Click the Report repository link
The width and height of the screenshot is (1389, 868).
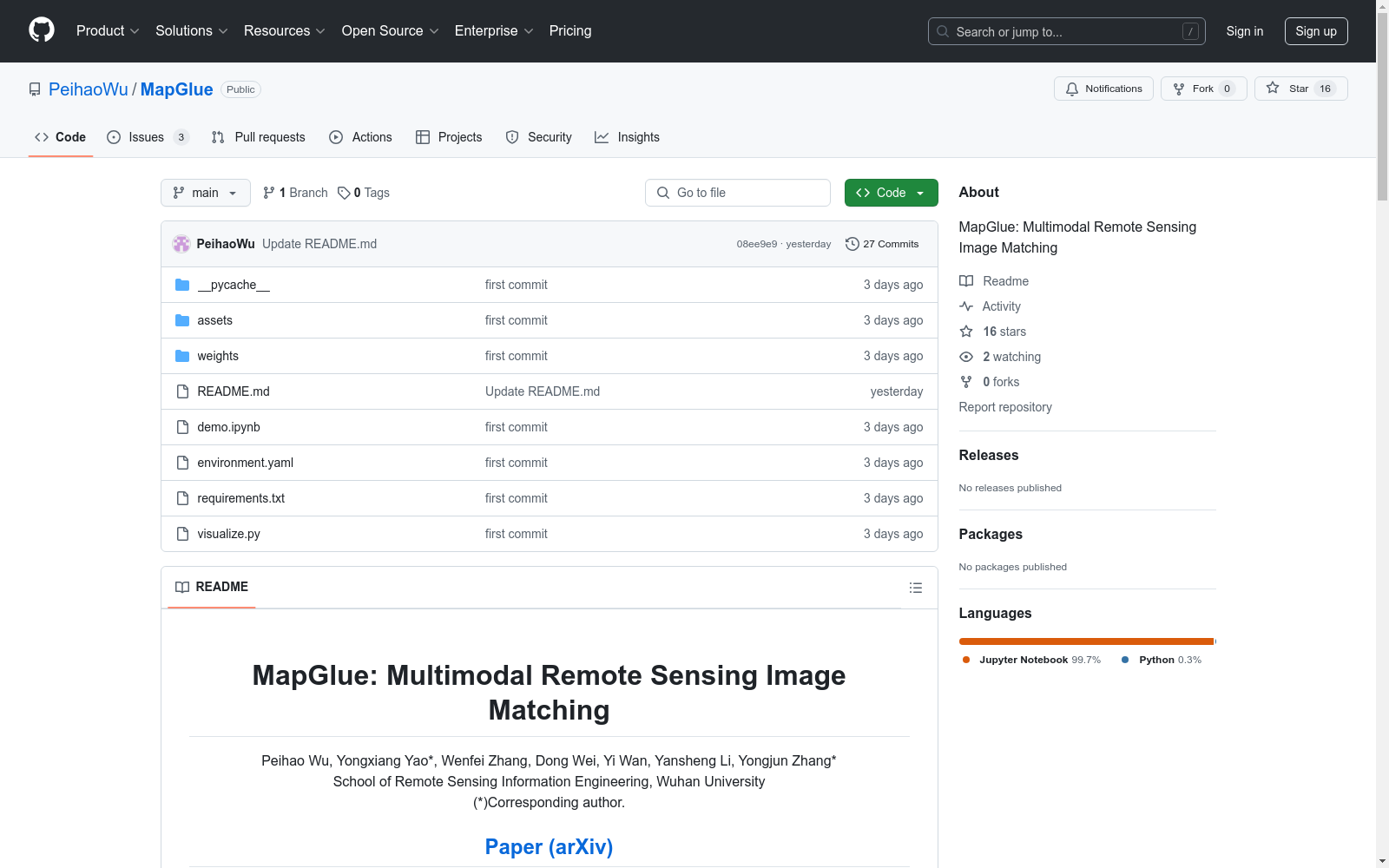[1005, 407]
